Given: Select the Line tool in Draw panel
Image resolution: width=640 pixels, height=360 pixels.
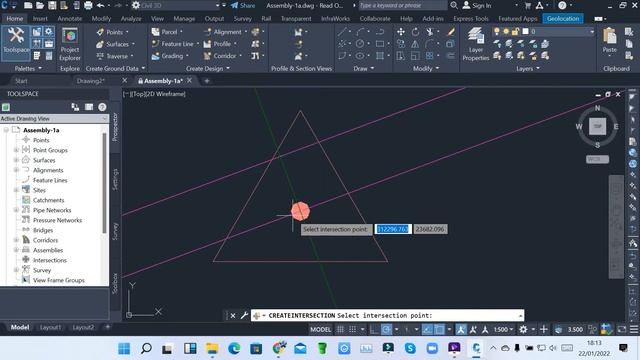Looking at the screenshot, I should pos(342,32).
